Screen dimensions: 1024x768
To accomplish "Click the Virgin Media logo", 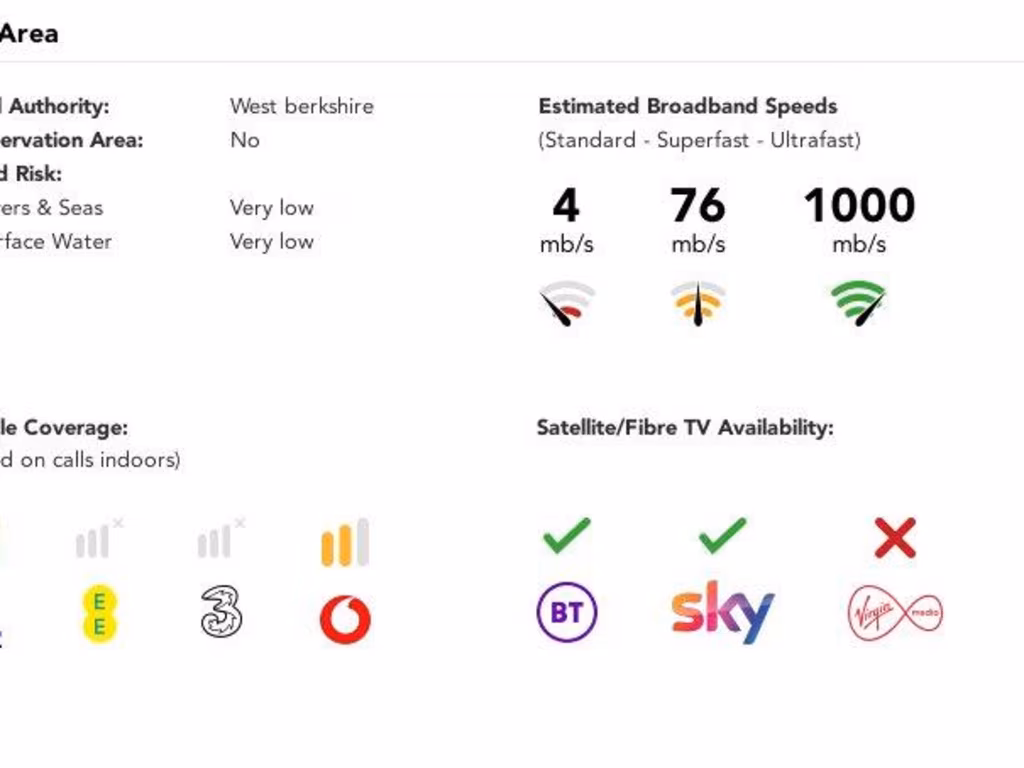I will (895, 613).
